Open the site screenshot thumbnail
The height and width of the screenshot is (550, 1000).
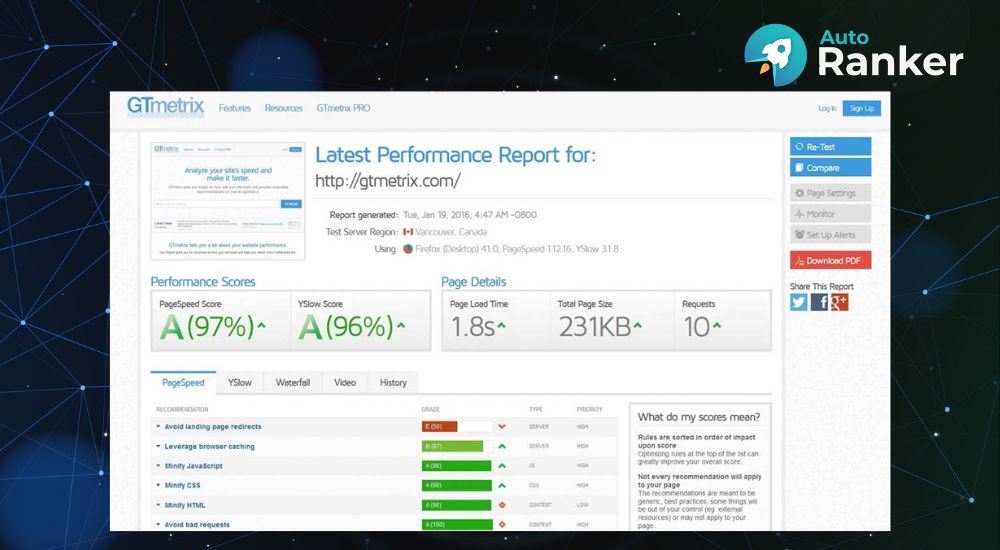click(228, 201)
